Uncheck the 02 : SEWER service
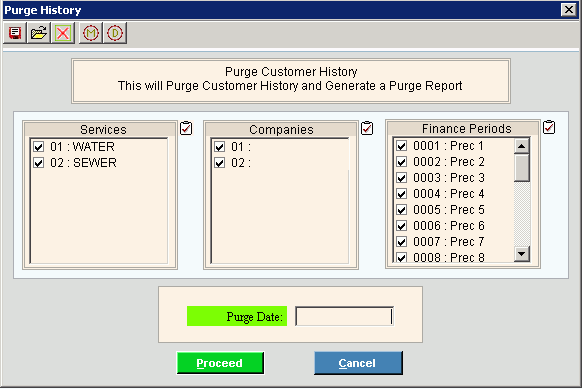The width and height of the screenshot is (582, 389). pos(39,163)
